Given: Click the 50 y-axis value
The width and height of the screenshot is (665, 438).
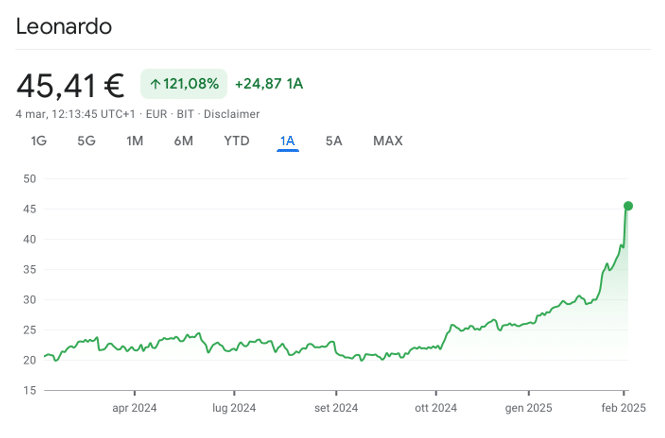Looking at the screenshot, I should point(30,179).
